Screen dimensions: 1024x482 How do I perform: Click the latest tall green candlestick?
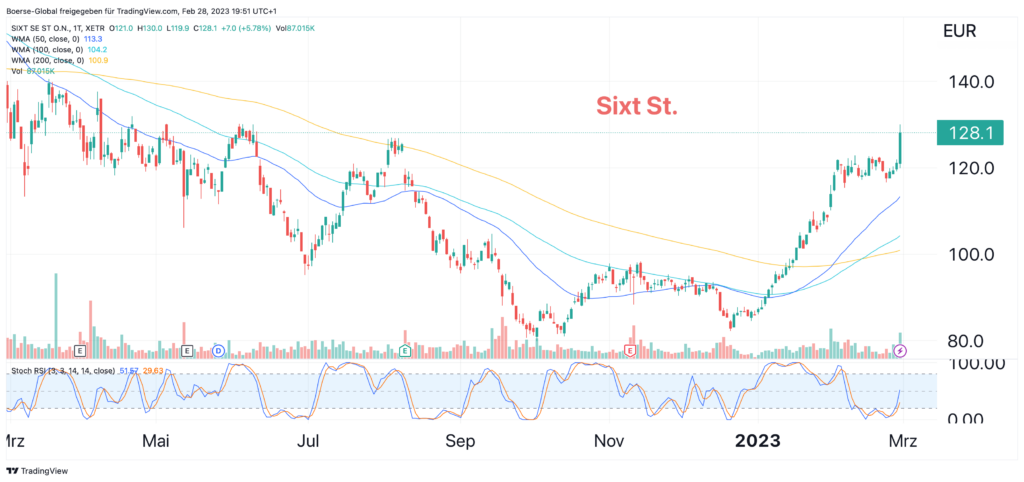click(x=901, y=146)
